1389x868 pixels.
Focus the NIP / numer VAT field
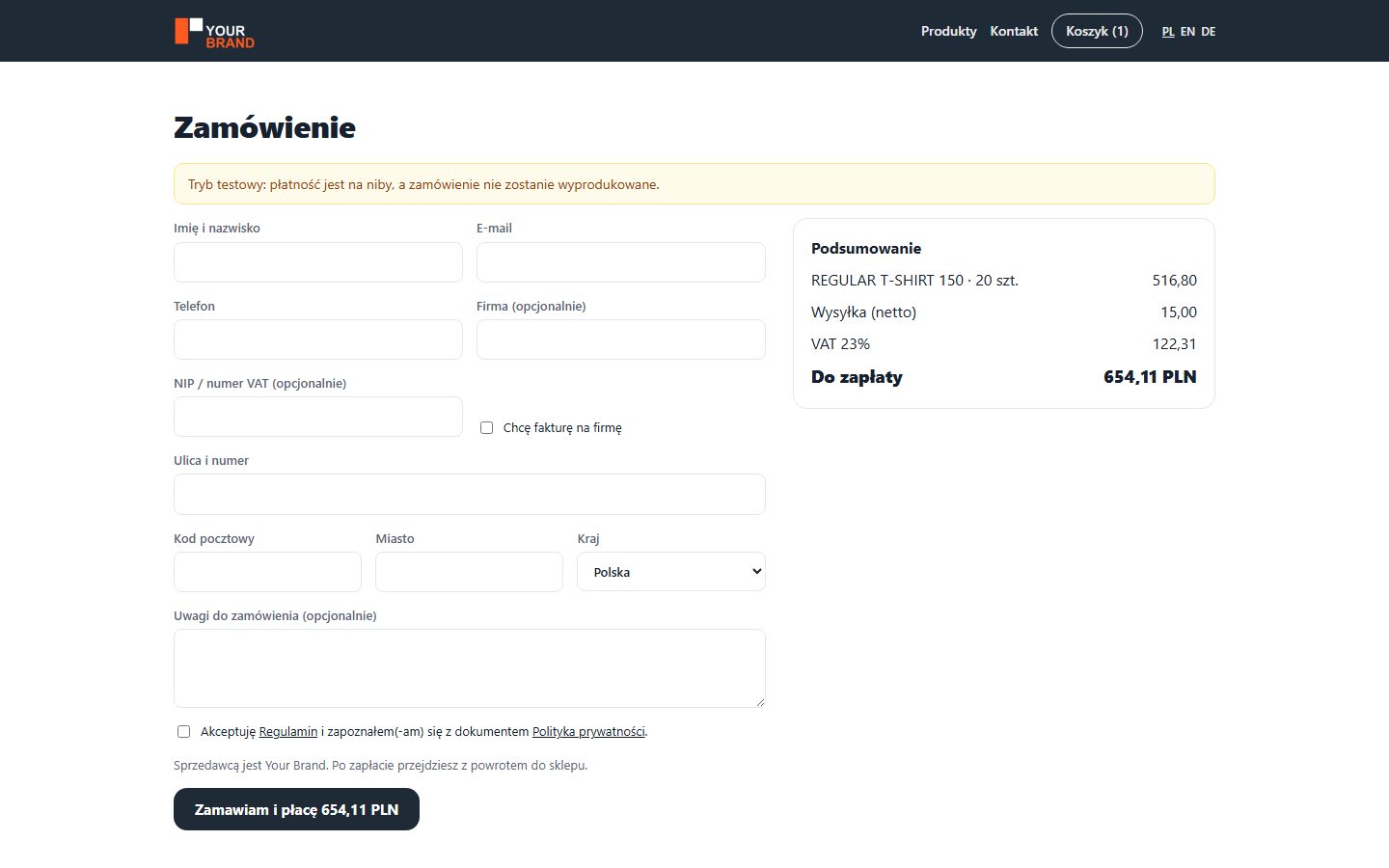pyautogui.click(x=318, y=417)
